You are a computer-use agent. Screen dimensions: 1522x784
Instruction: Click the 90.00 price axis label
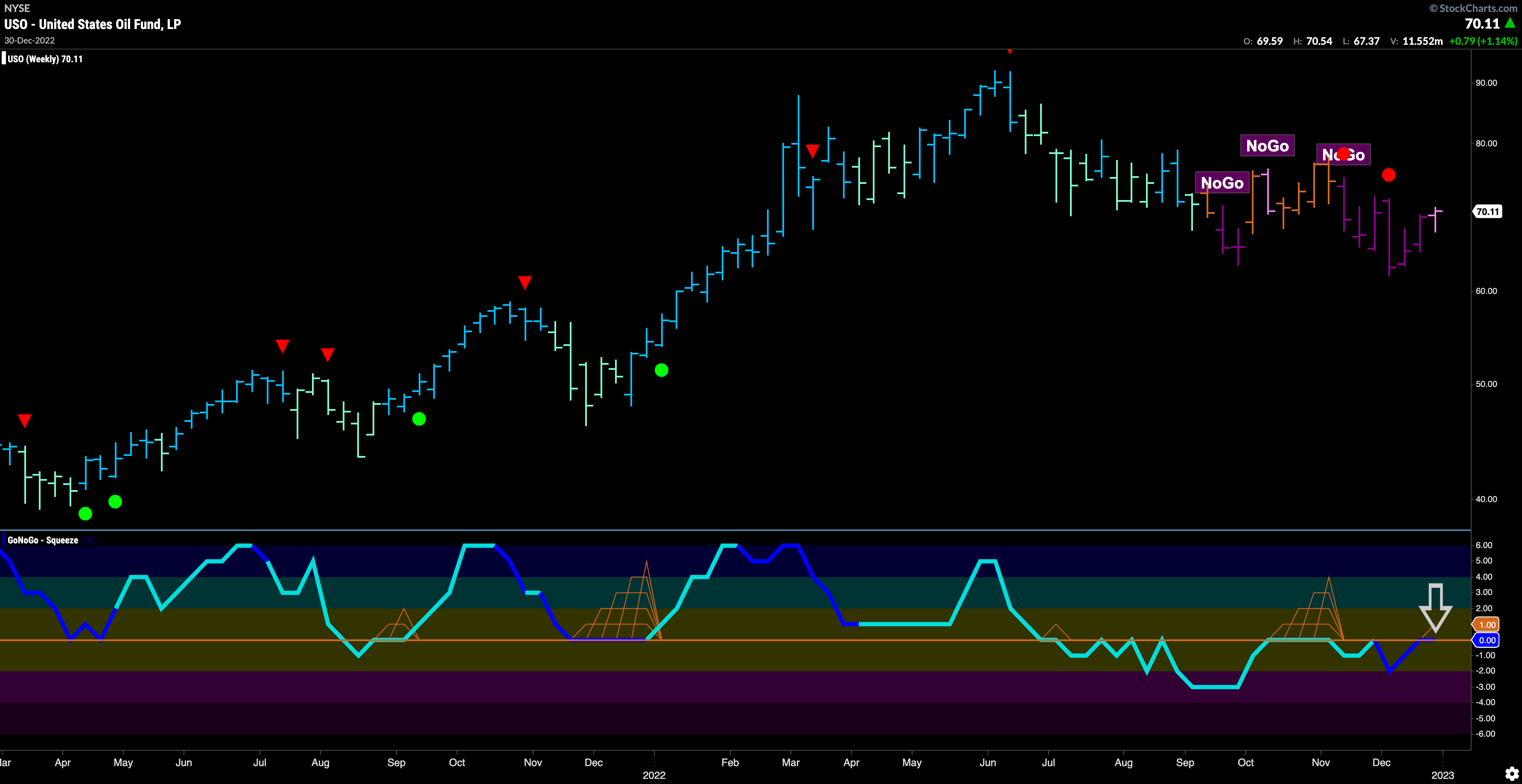coord(1486,83)
